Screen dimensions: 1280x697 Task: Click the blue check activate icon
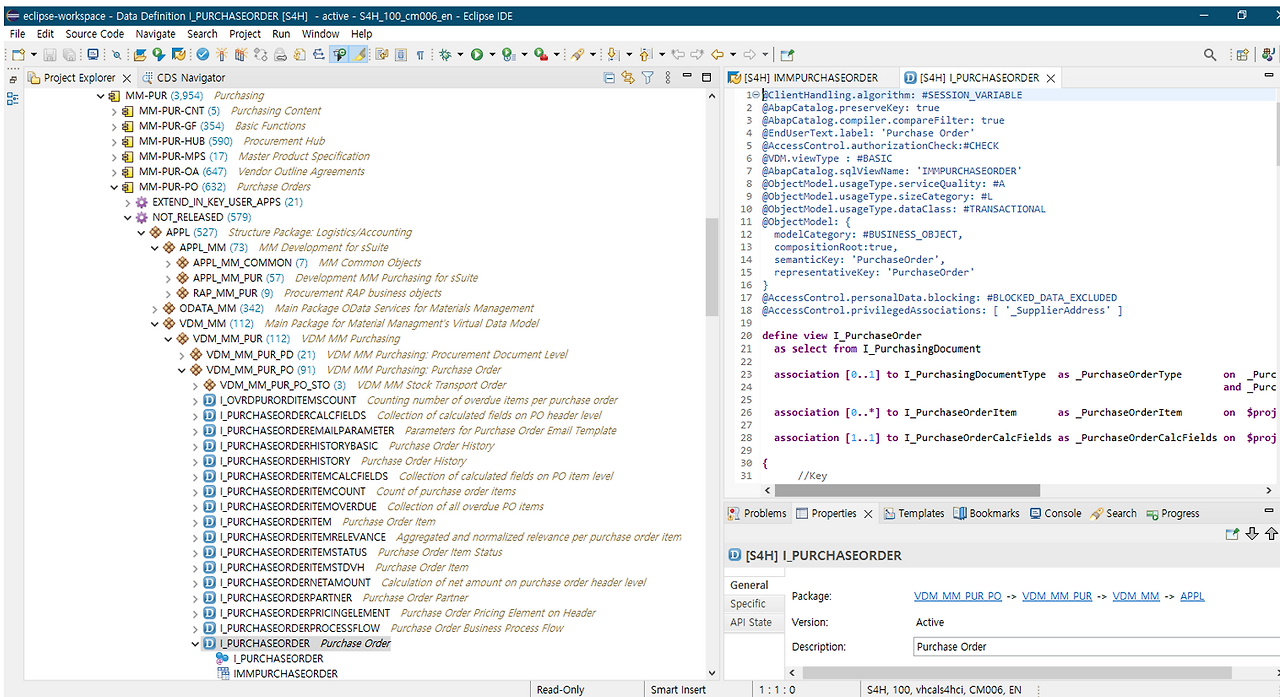coord(202,55)
